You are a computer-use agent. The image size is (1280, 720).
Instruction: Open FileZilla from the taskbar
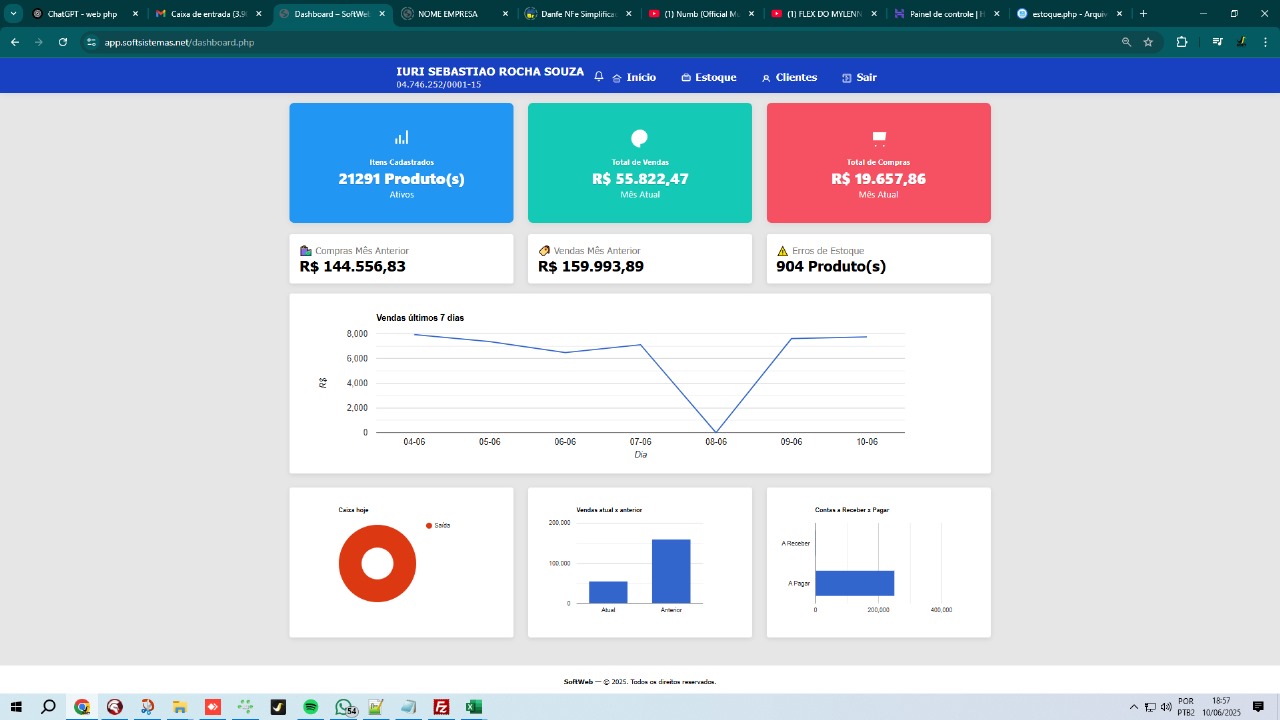tap(440, 707)
